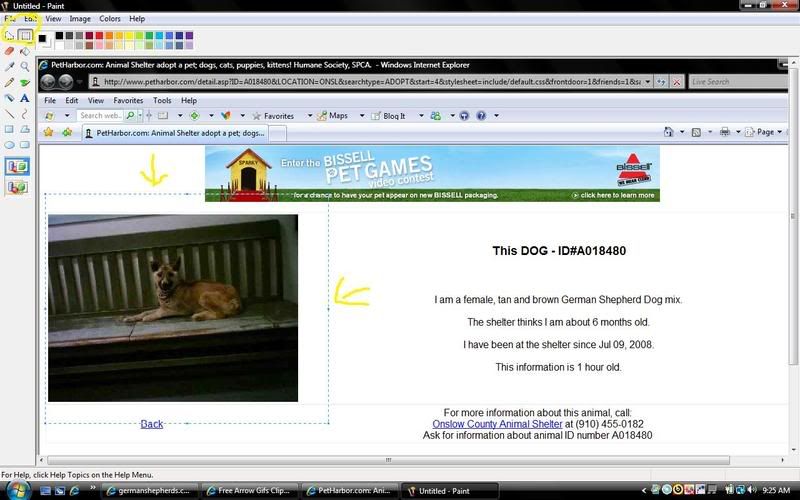Image resolution: width=800 pixels, height=500 pixels.
Task: Switch to the germanshepherds taskbar window
Action: point(149,491)
